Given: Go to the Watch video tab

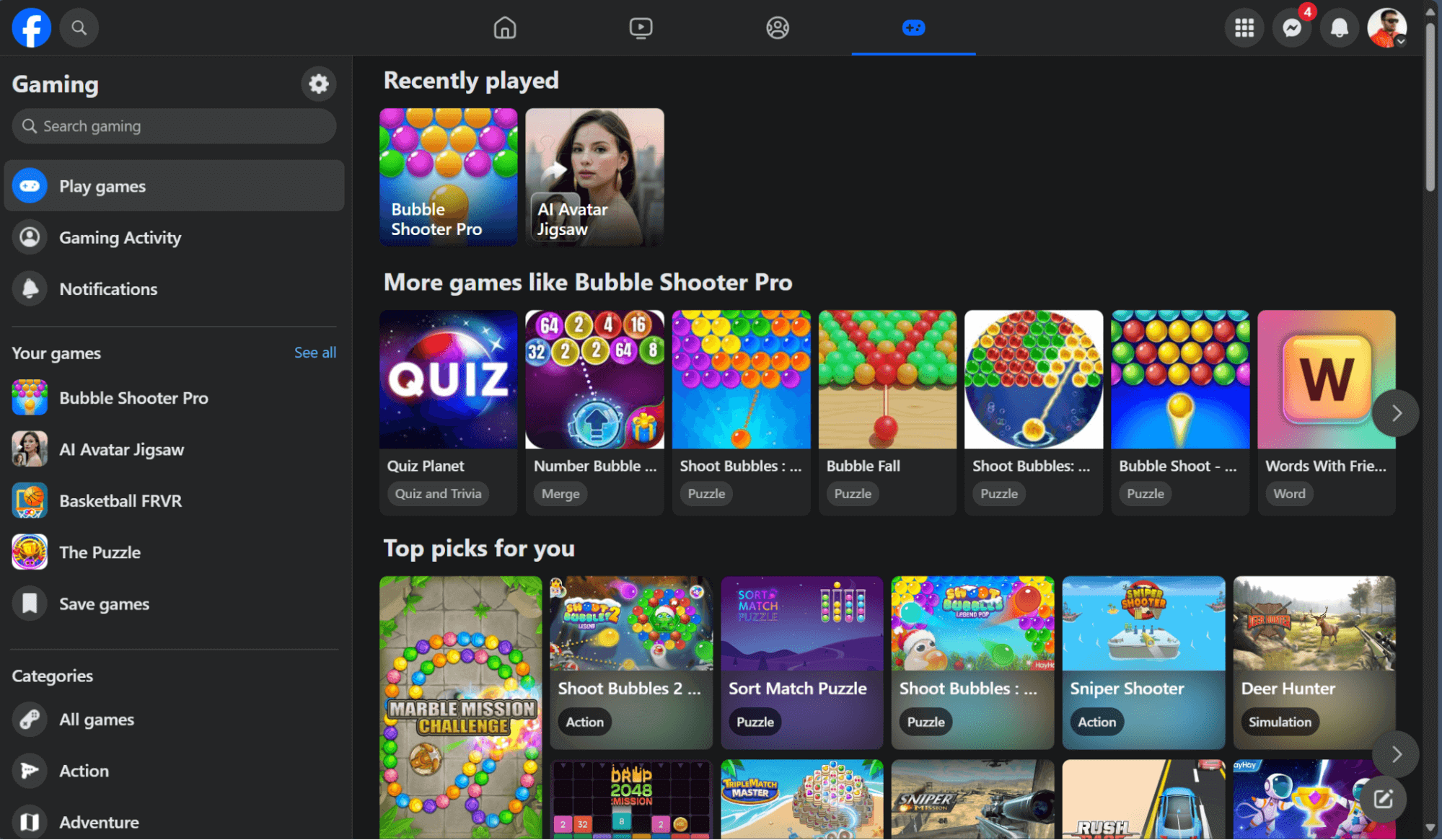Looking at the screenshot, I should click(x=641, y=28).
